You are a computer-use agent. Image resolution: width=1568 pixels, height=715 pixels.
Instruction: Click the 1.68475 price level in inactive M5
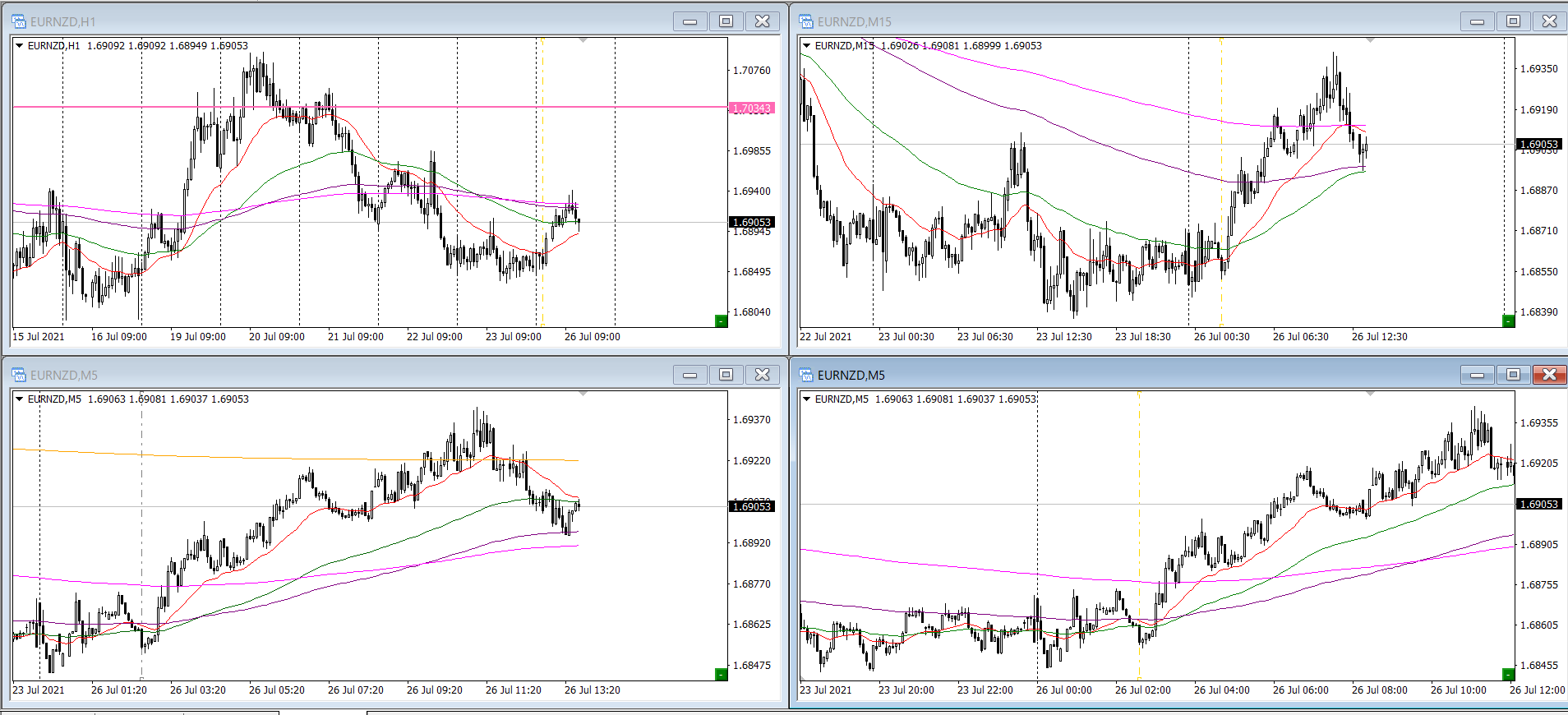752,666
